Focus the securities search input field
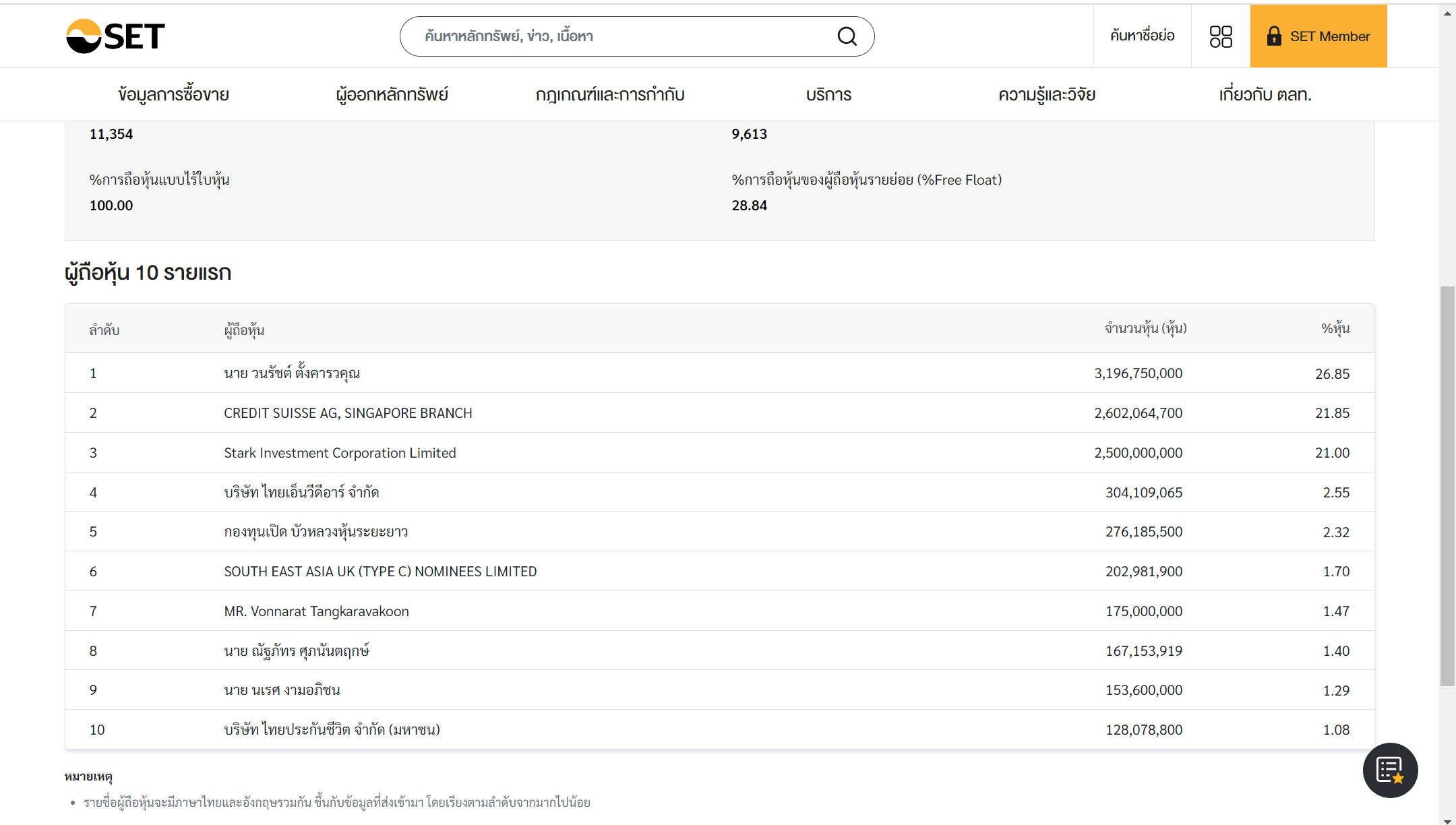1456x825 pixels. (x=620, y=36)
